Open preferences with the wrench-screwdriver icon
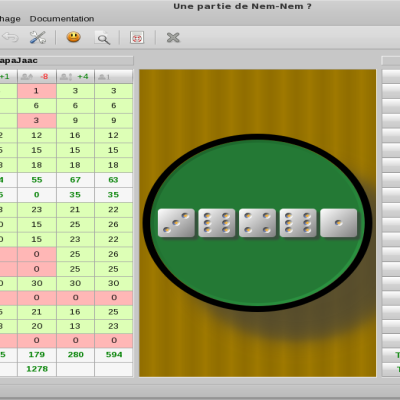The width and height of the screenshot is (400, 400). point(38,37)
